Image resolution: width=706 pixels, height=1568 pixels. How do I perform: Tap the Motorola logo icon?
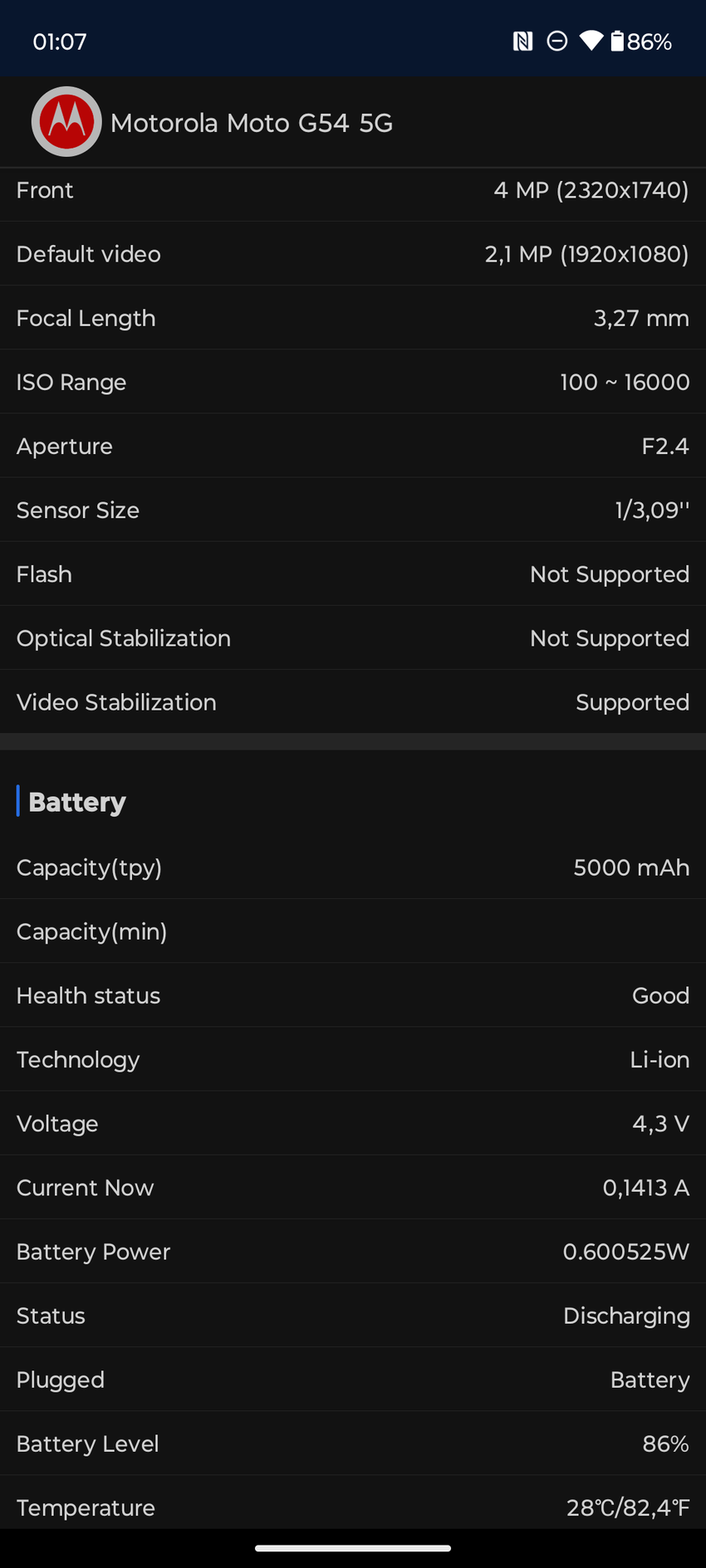click(66, 122)
